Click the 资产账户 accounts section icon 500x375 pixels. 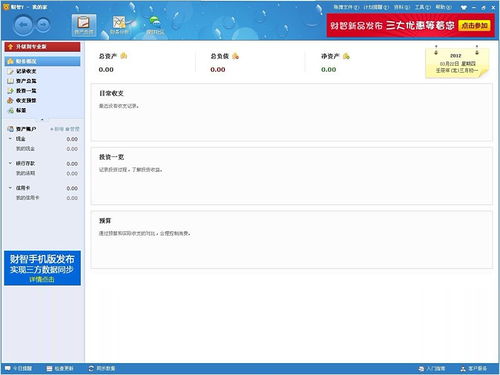pos(10,129)
